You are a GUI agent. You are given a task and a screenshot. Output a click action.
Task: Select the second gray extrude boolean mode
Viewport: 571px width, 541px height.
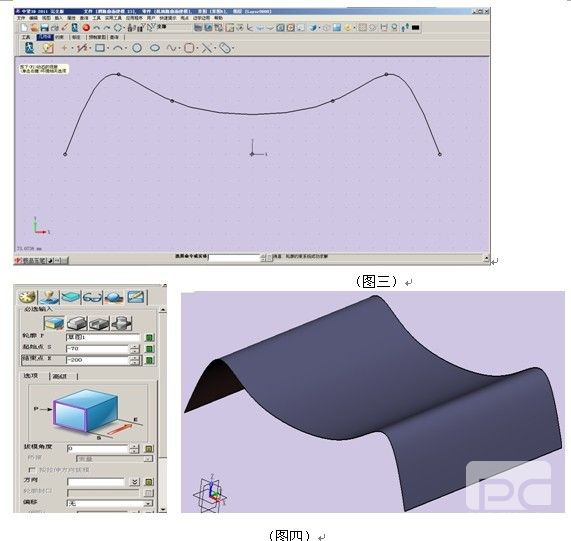[99, 323]
